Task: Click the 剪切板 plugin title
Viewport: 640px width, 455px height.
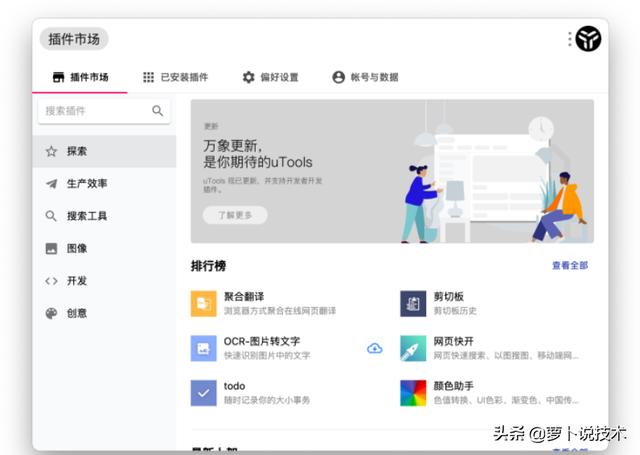Action: click(449, 297)
